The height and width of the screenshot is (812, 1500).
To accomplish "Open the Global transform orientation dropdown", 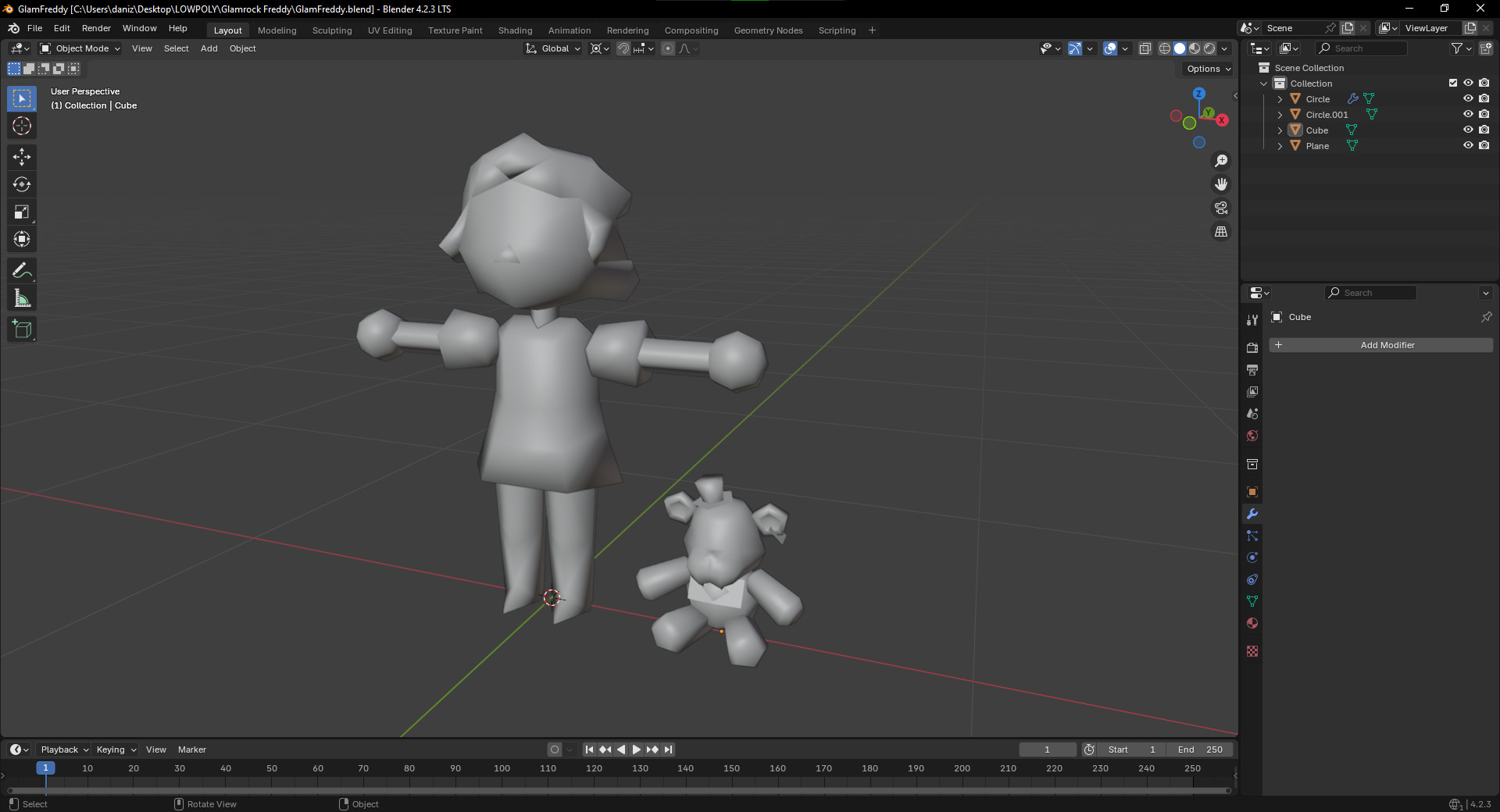I will point(553,48).
